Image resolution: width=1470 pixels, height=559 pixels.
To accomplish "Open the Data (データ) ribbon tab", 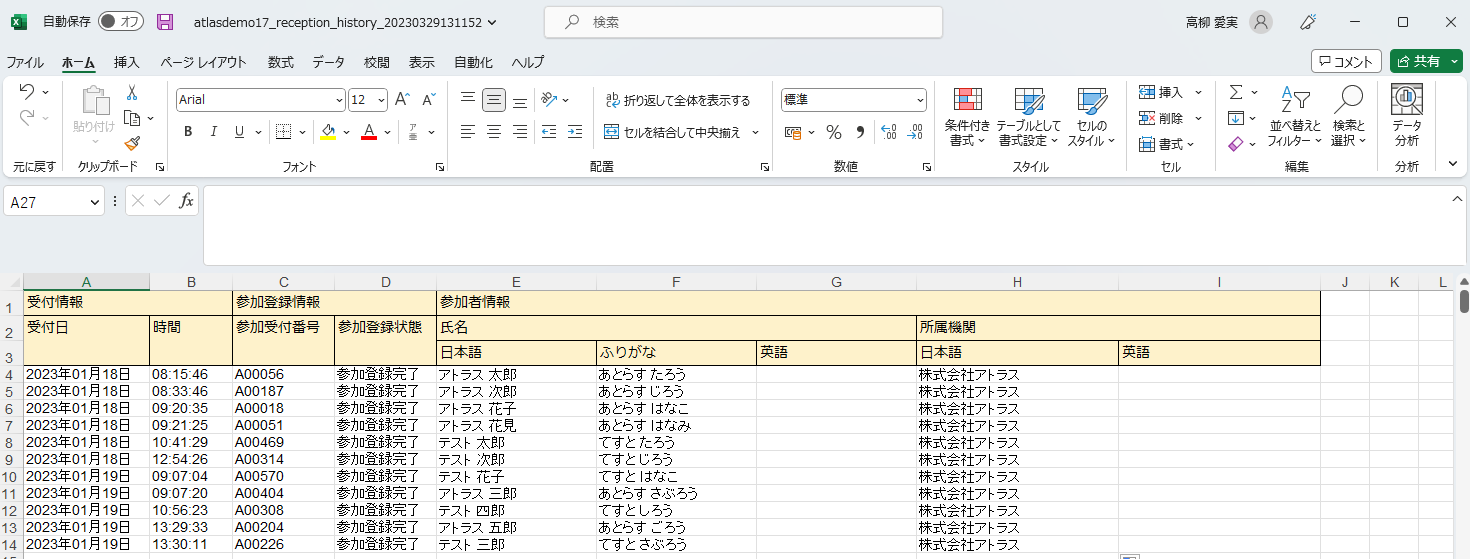I will click(328, 62).
